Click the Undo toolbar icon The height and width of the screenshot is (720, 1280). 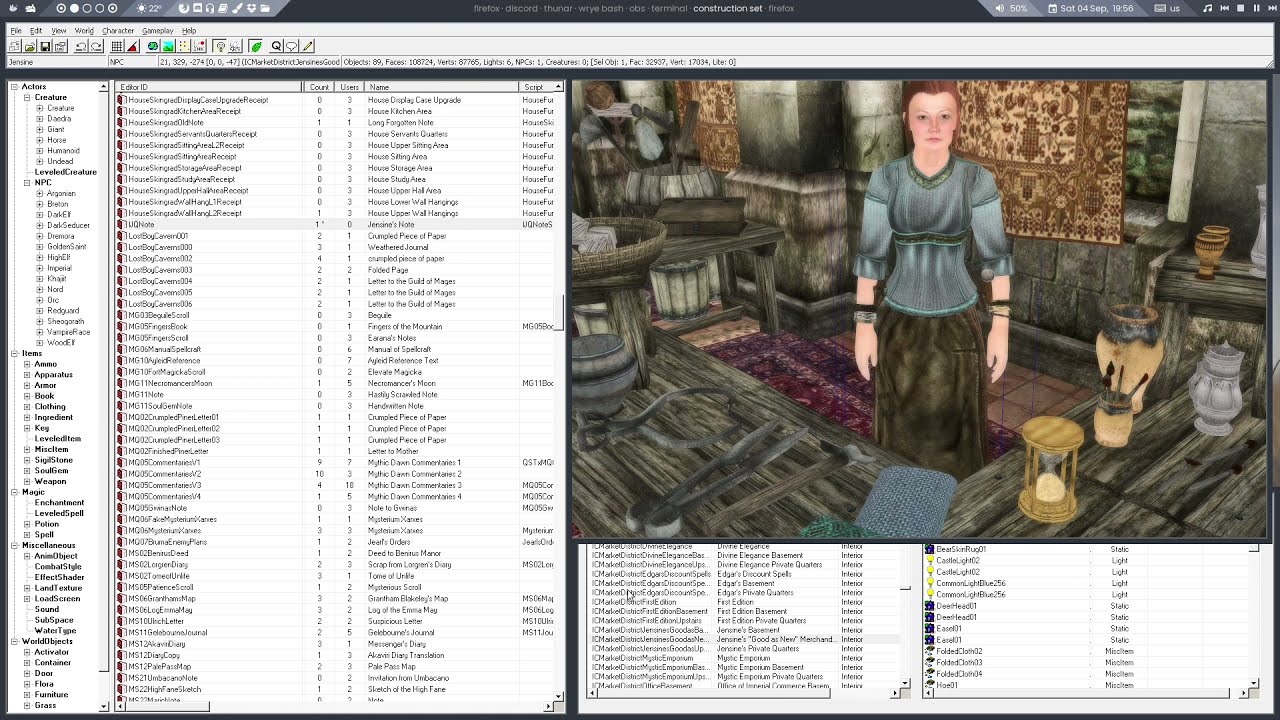(81, 46)
